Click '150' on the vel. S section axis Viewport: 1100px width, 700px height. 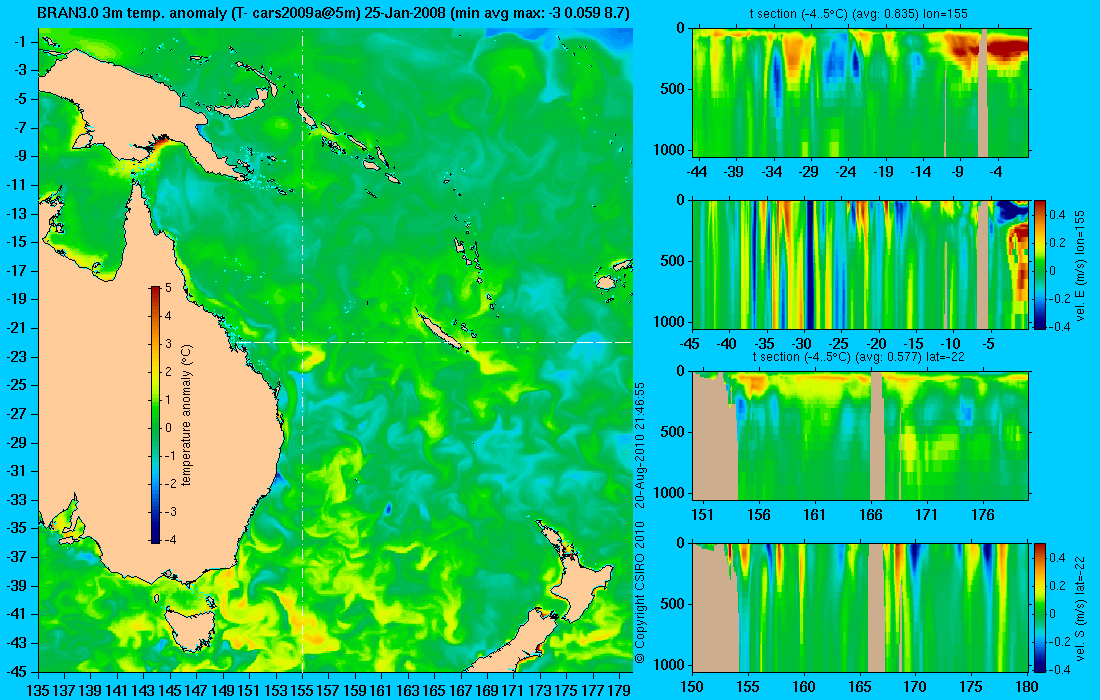point(692,687)
